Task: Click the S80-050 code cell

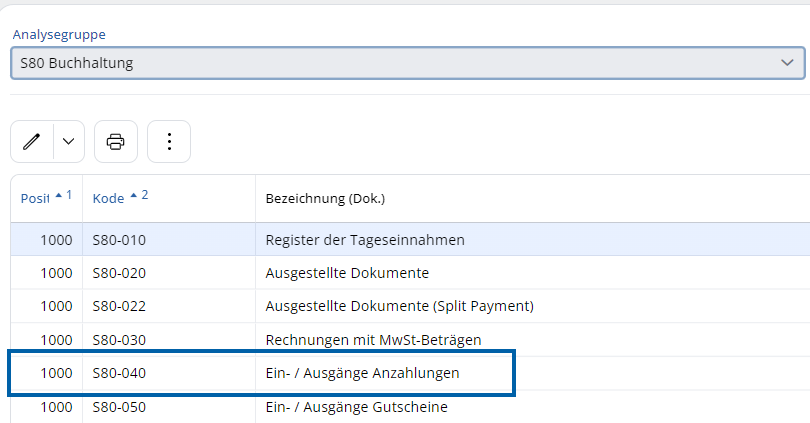Action: point(119,407)
